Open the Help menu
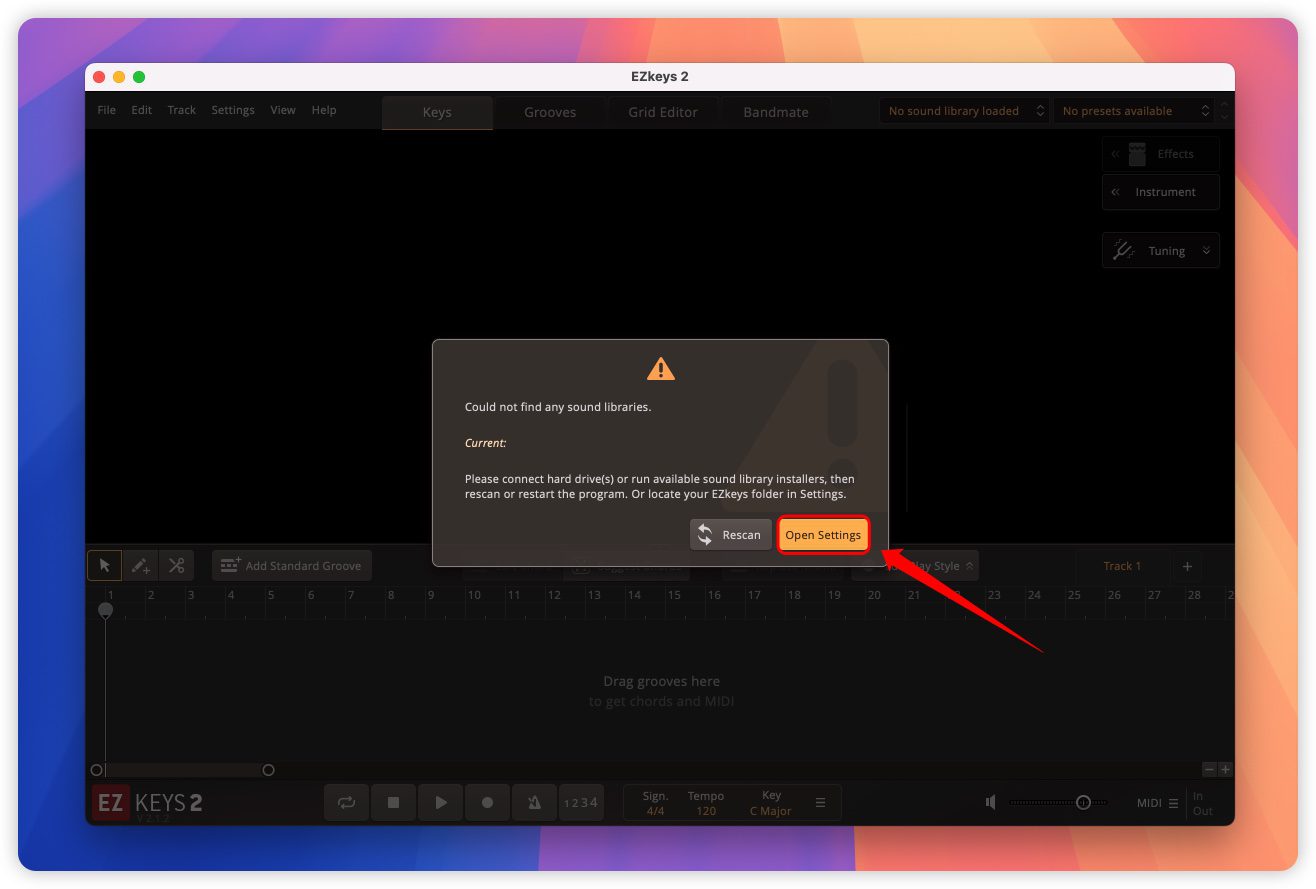1316x889 pixels. point(324,110)
